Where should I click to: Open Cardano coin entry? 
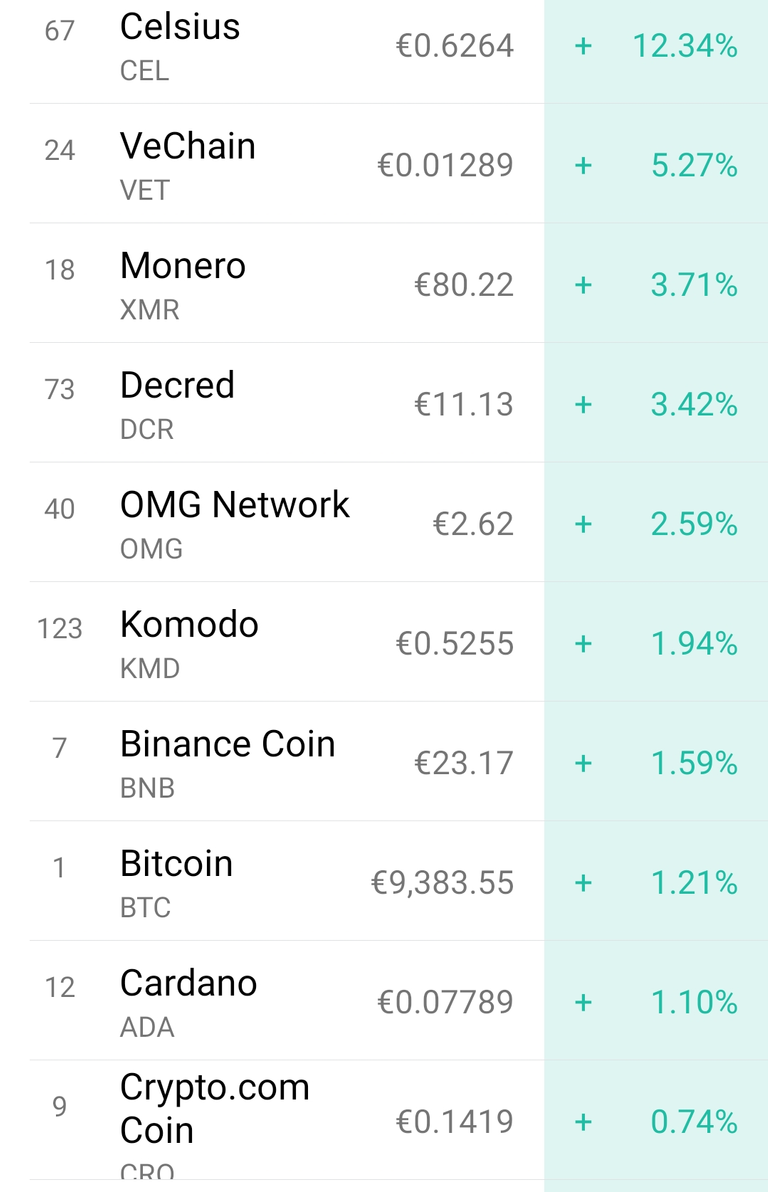tap(384, 1000)
